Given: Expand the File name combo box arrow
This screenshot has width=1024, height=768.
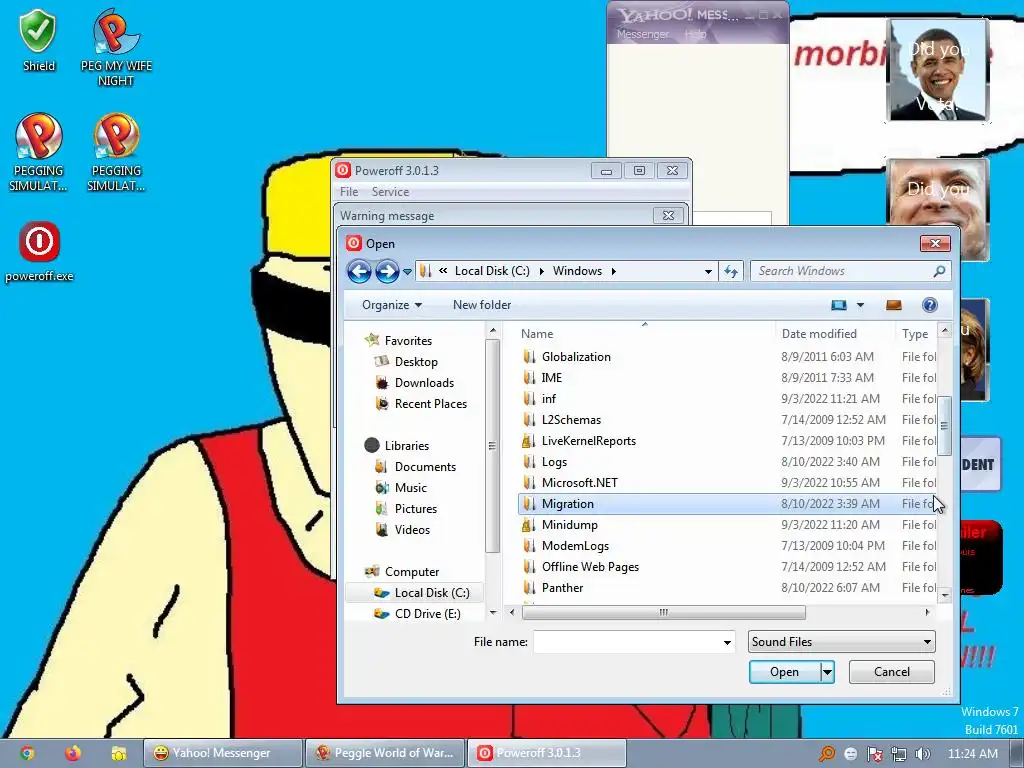Looking at the screenshot, I should point(727,643).
